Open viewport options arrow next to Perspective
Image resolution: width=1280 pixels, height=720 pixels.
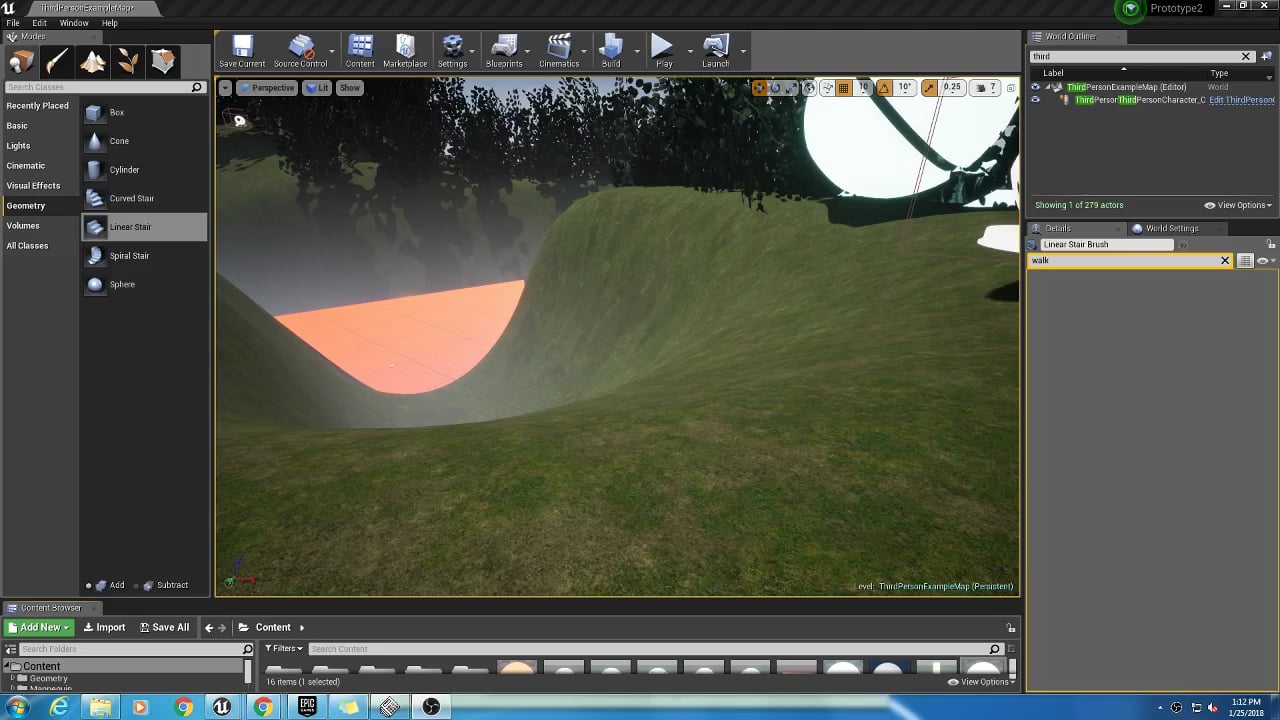(226, 88)
